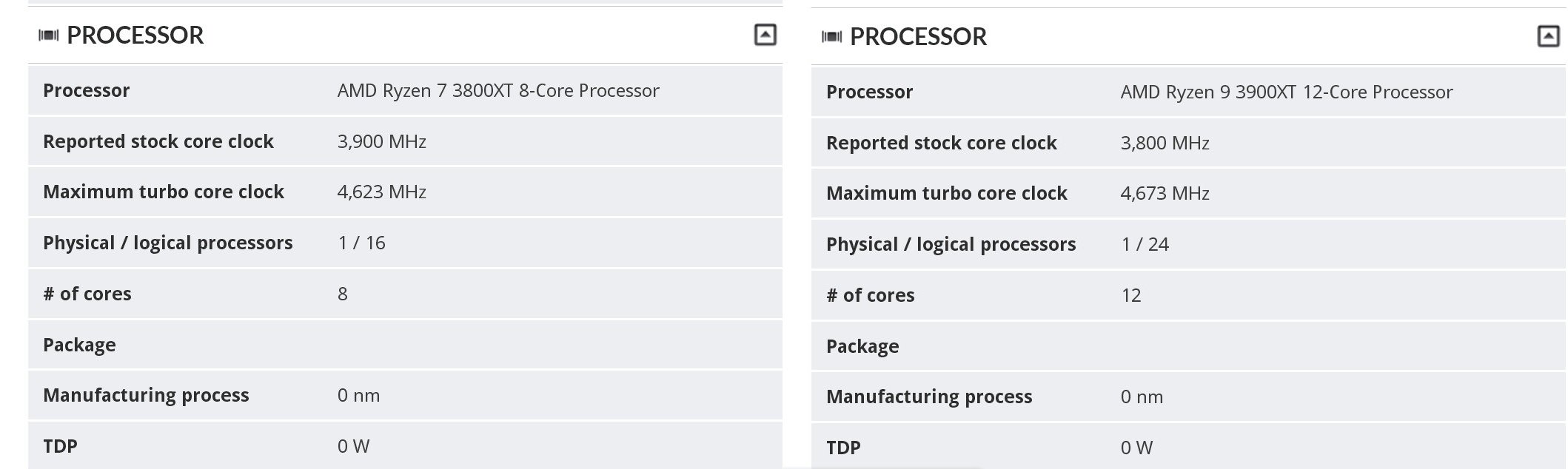This screenshot has height=469, width=1568.
Task: Click the Reported stock core clock label for the 3900XT
Action: (941, 144)
